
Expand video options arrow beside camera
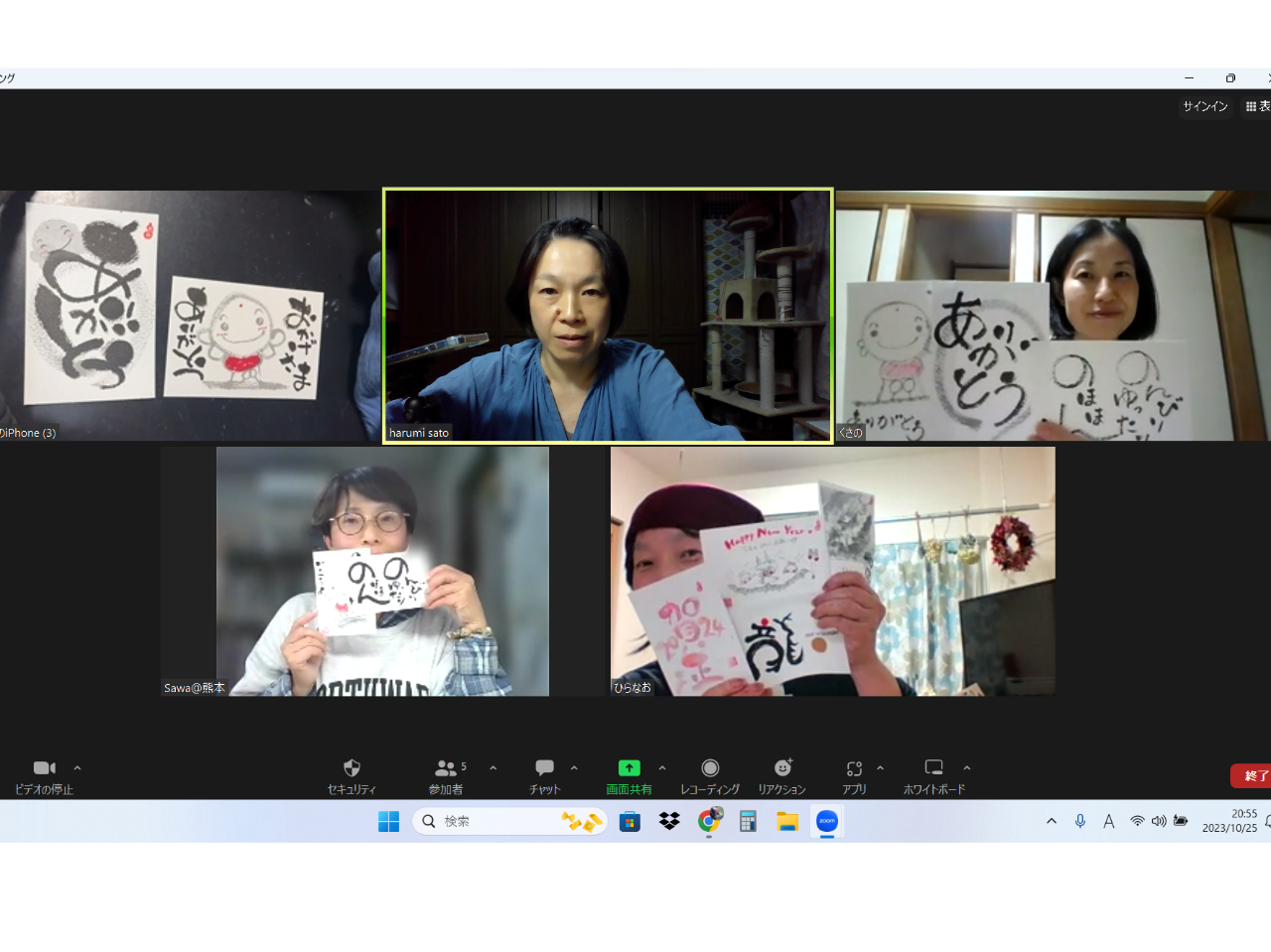(x=77, y=768)
